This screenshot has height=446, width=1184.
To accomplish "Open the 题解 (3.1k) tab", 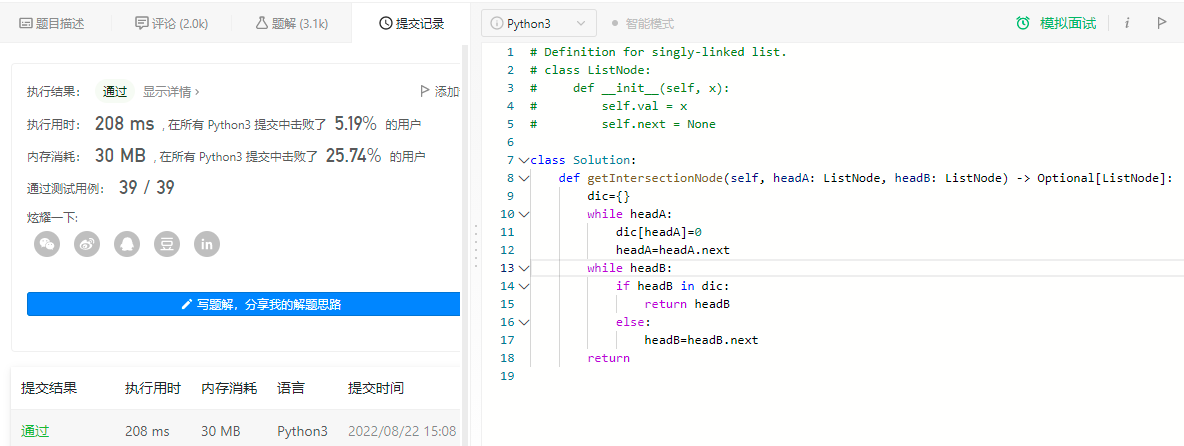I will 292,23.
